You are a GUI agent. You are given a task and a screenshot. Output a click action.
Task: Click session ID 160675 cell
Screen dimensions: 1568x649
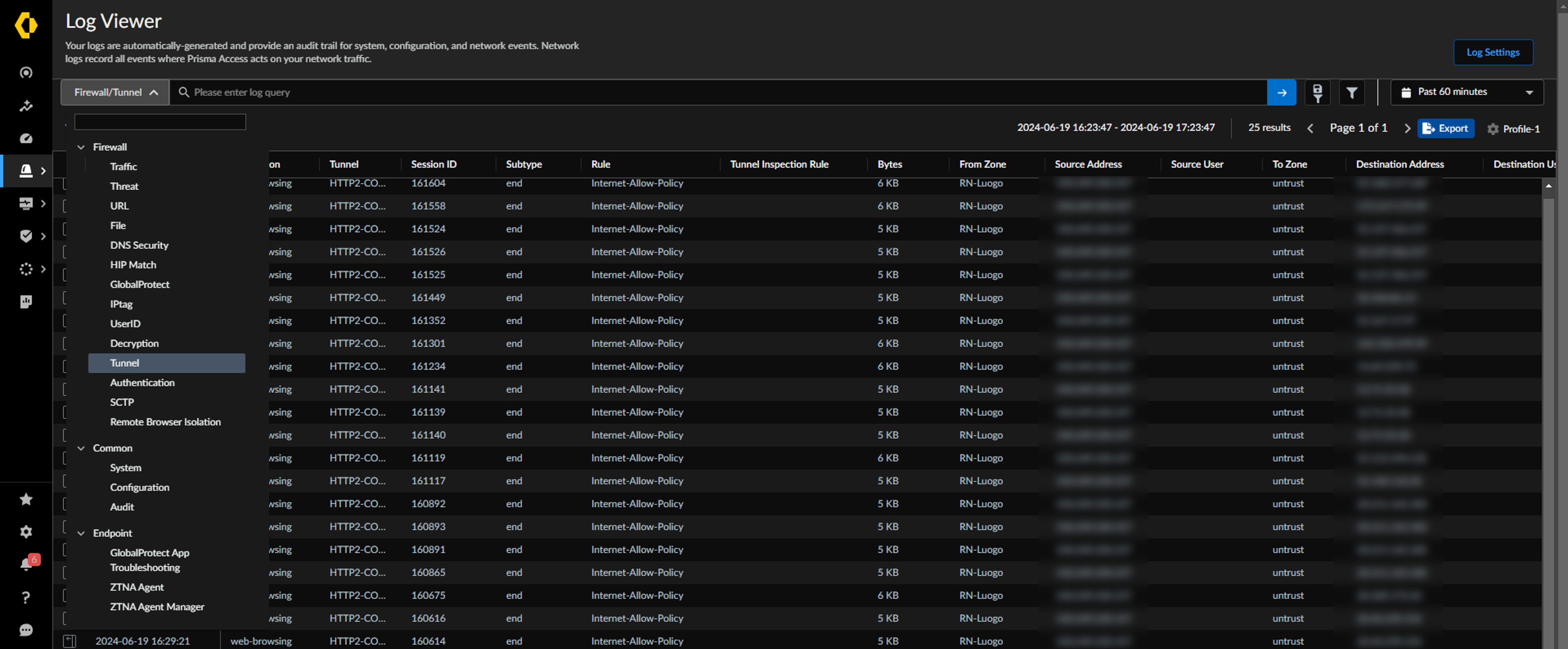coord(428,596)
